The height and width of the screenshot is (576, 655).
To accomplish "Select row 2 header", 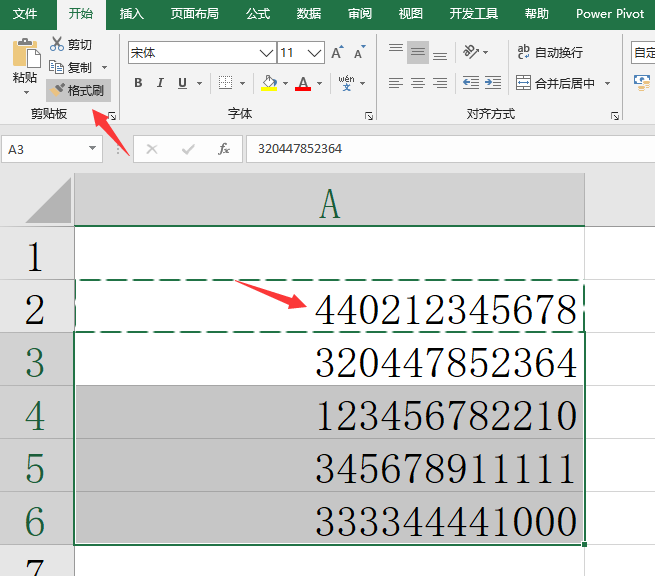I will pyautogui.click(x=36, y=306).
